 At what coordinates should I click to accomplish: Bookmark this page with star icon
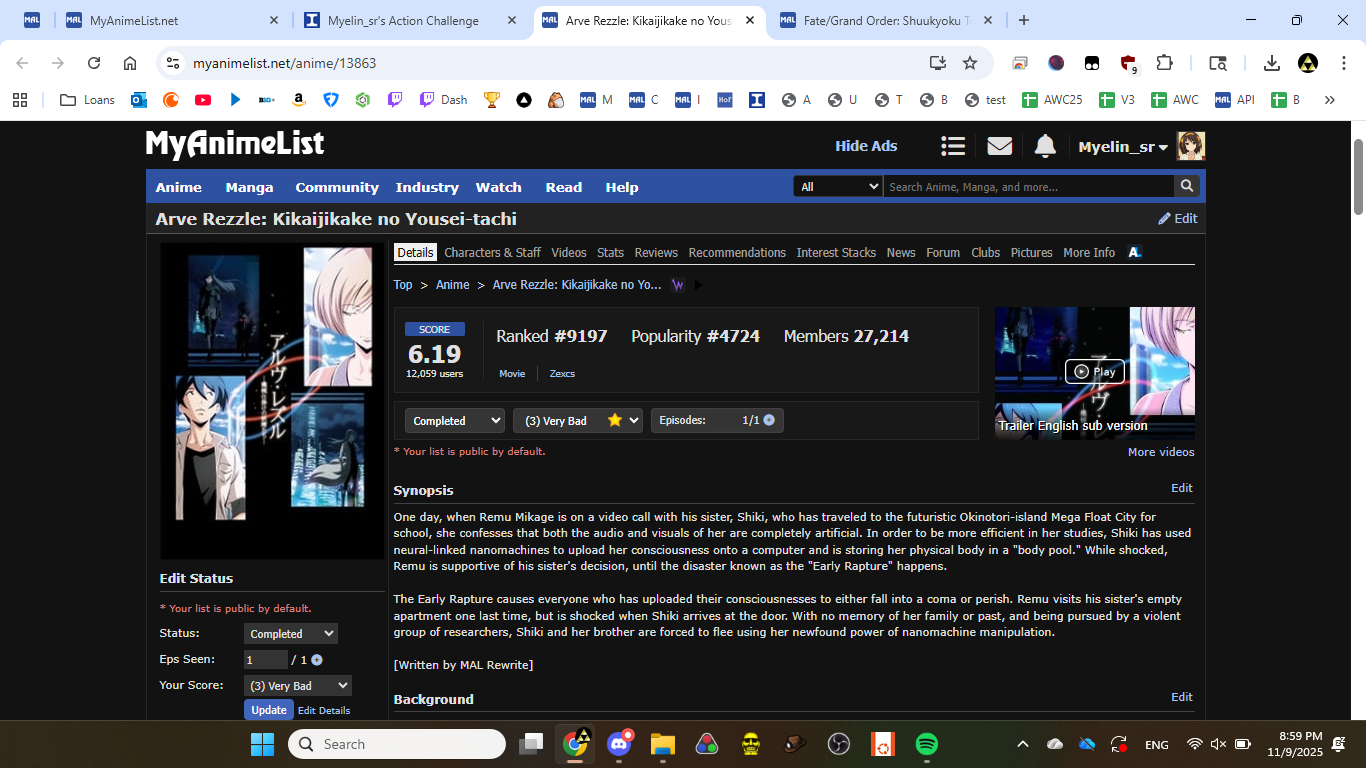(970, 63)
